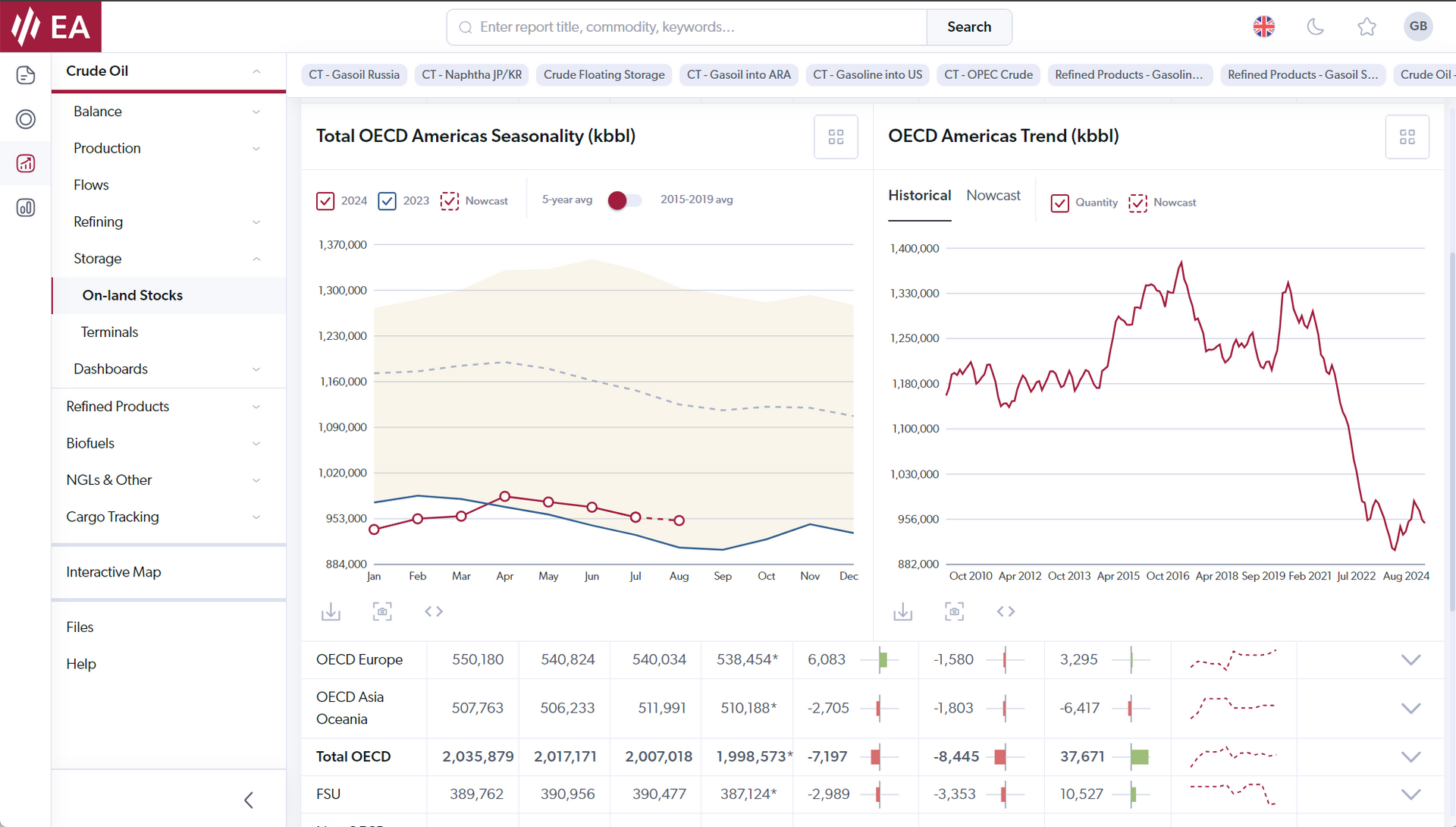Open grid view options for Seasonality chart
Image resolution: width=1456 pixels, height=827 pixels.
(836, 137)
